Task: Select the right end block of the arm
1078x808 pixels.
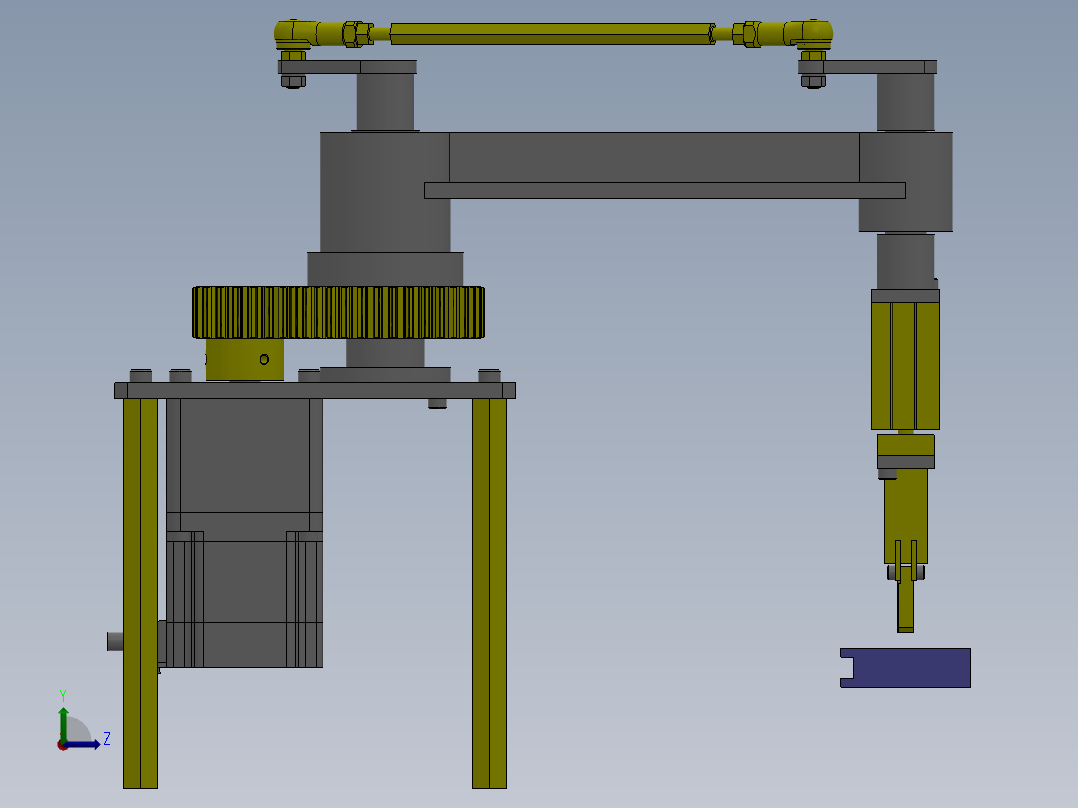Action: (x=905, y=182)
